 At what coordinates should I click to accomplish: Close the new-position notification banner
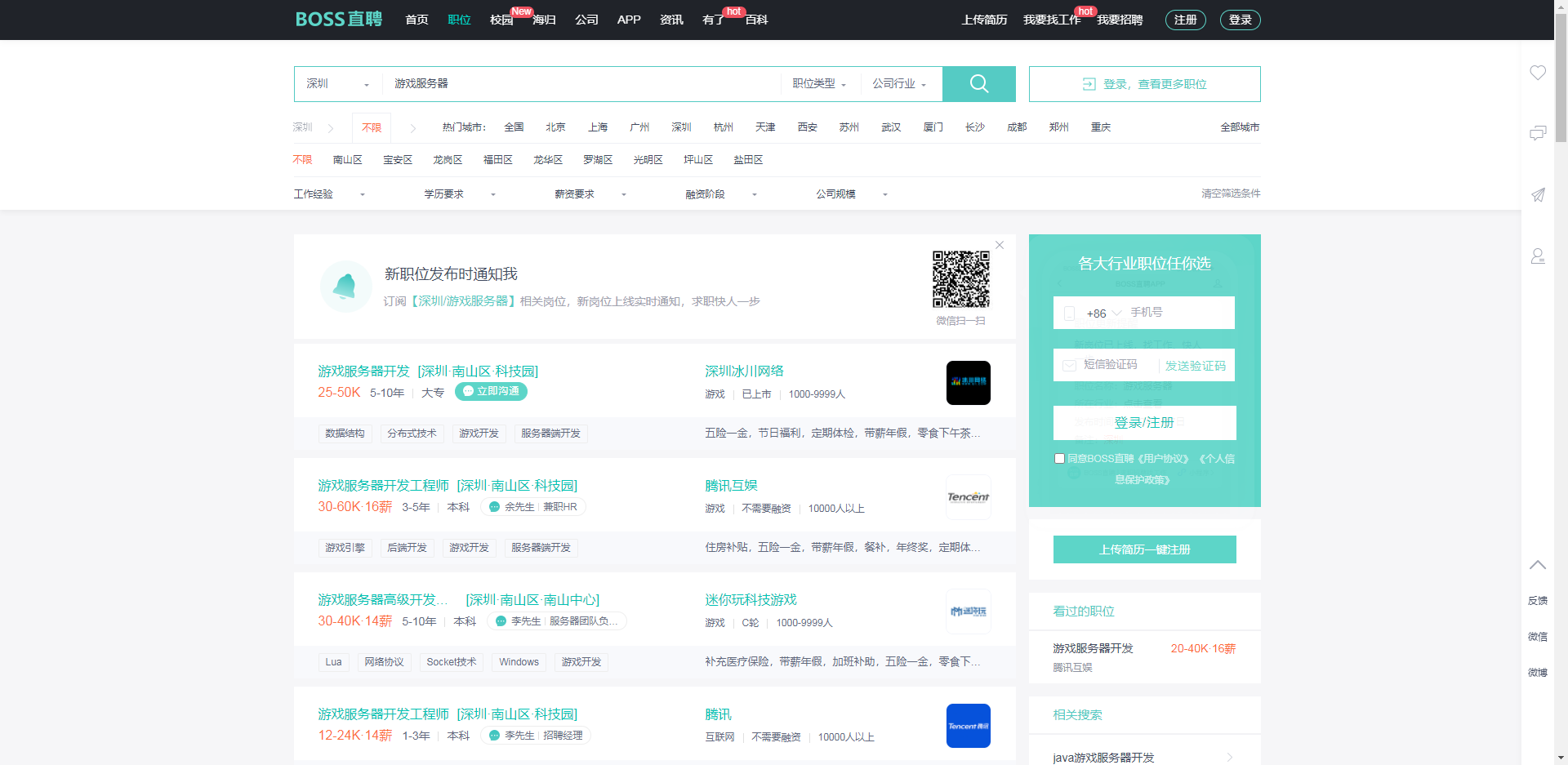pos(1000,245)
